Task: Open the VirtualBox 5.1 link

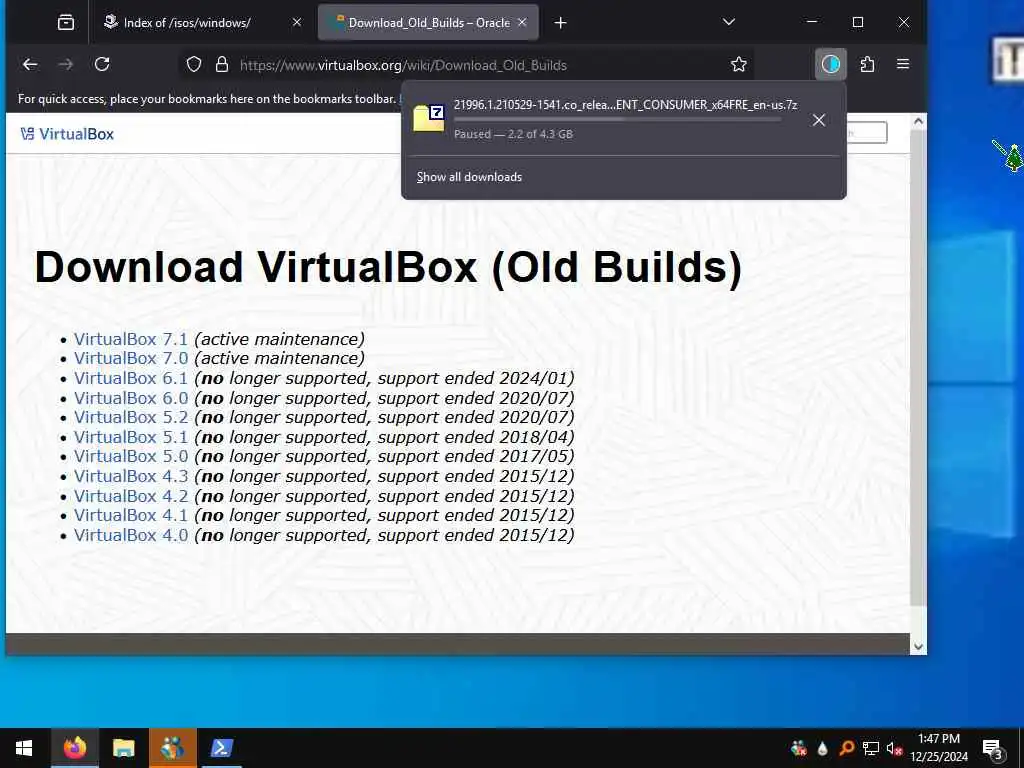Action: point(131,437)
